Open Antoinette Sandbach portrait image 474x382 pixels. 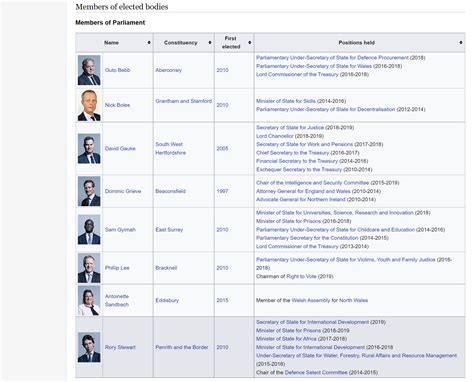[x=89, y=300]
